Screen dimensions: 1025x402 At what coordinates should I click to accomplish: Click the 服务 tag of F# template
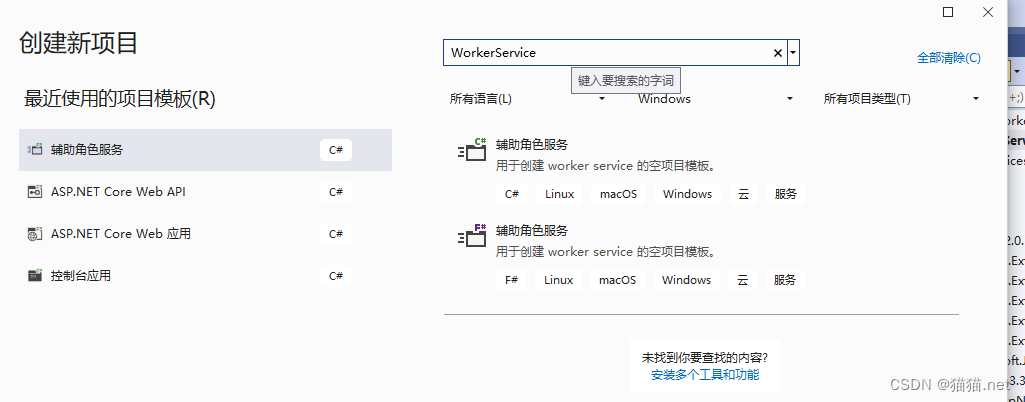point(785,280)
